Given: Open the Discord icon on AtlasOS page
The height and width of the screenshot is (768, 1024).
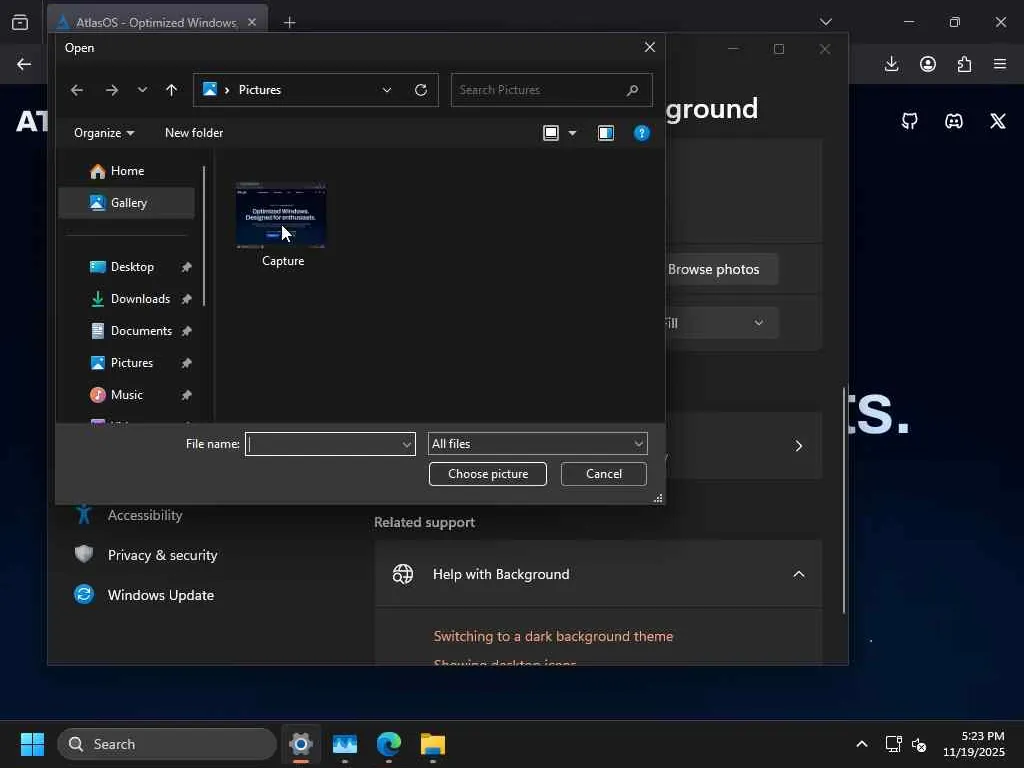Looking at the screenshot, I should [x=953, y=121].
